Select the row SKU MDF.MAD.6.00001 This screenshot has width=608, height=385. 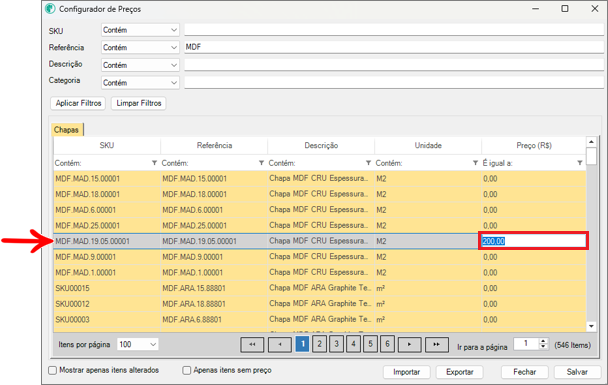320,210
